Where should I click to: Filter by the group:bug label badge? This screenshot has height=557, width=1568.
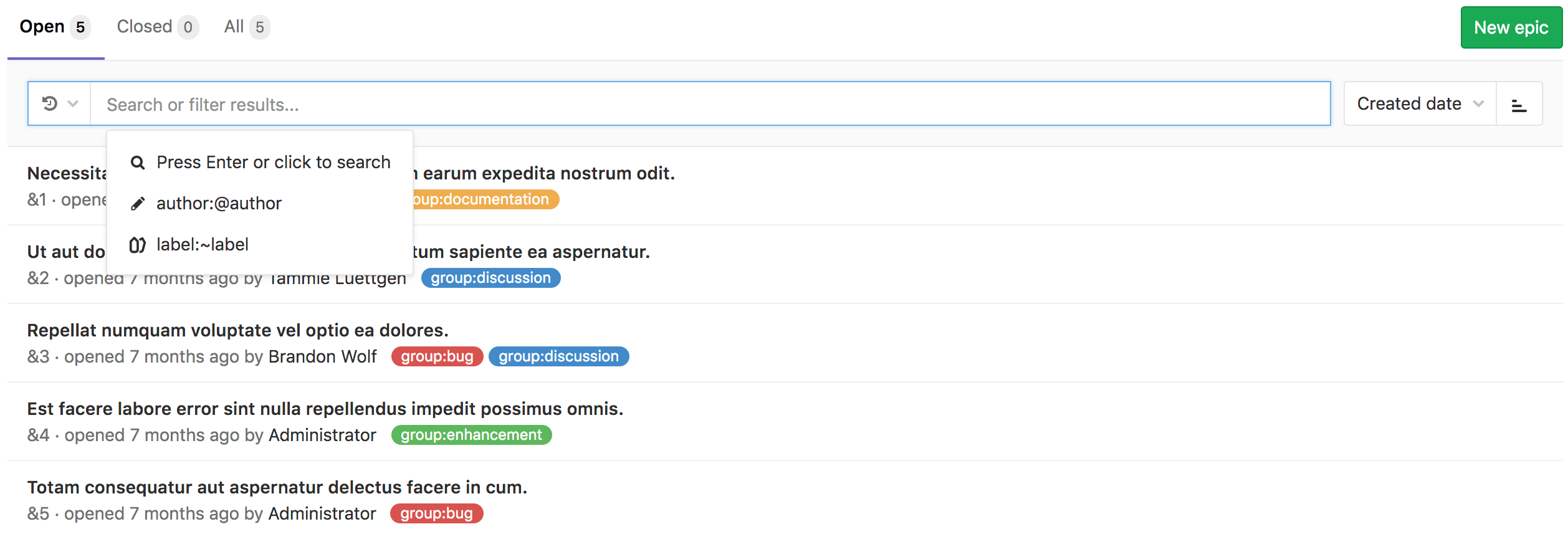tap(437, 356)
